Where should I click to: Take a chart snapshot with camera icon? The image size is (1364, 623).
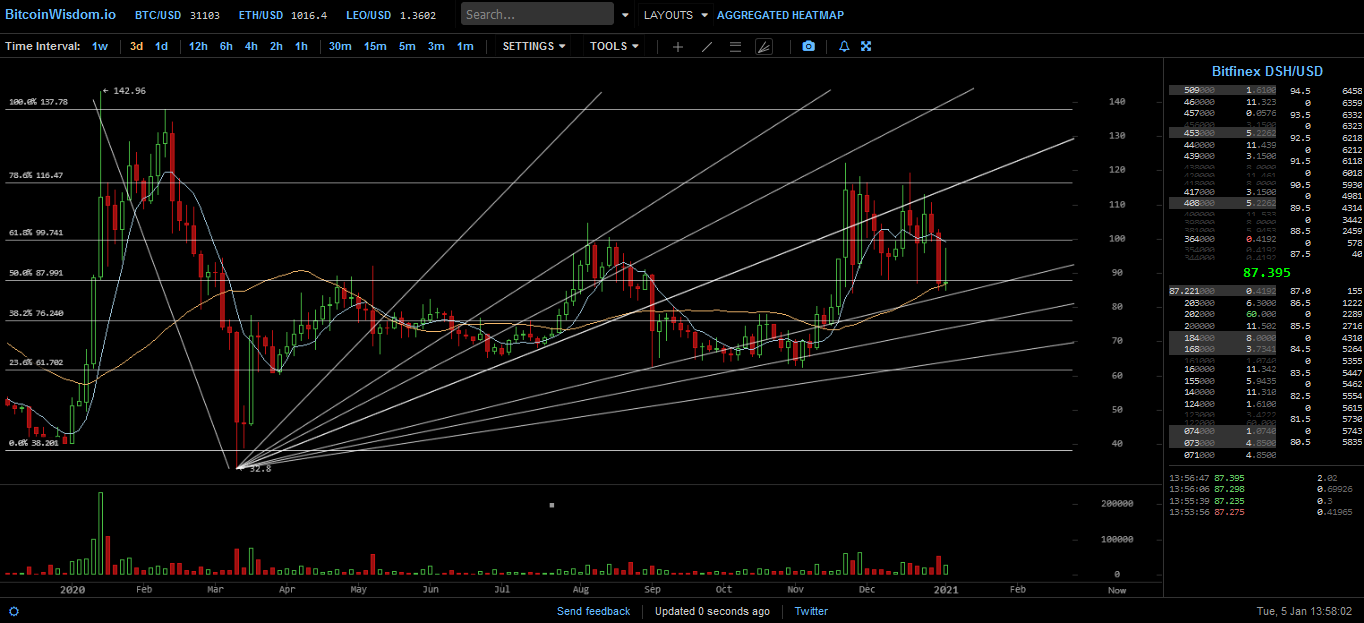coord(808,46)
